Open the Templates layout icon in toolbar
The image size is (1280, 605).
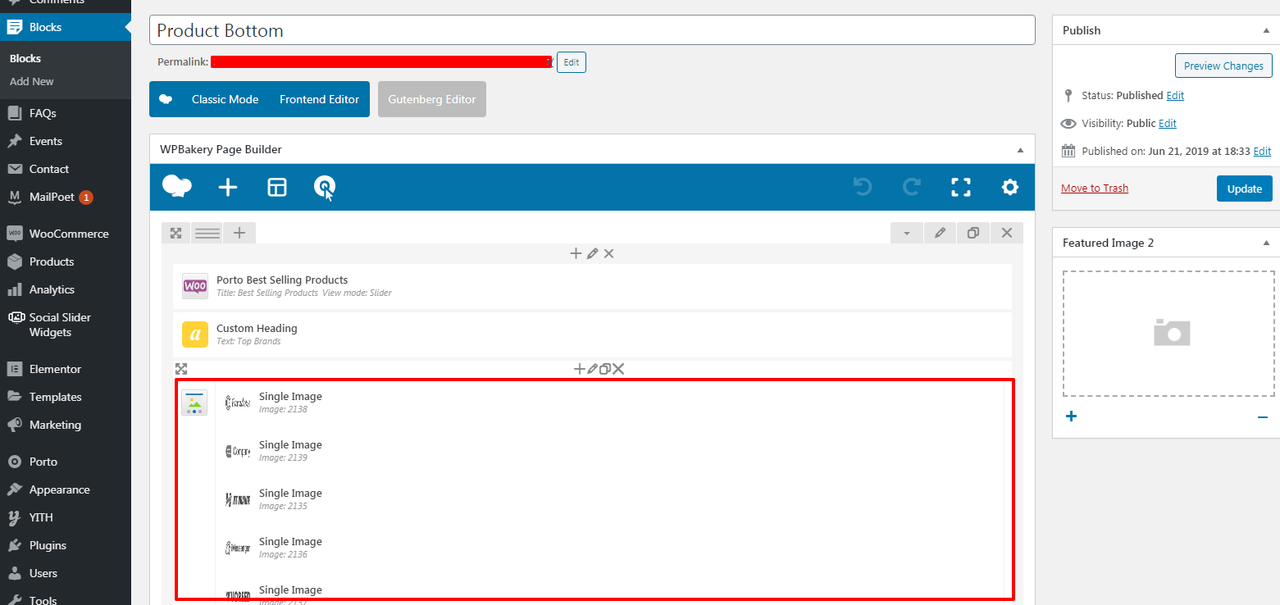click(277, 187)
